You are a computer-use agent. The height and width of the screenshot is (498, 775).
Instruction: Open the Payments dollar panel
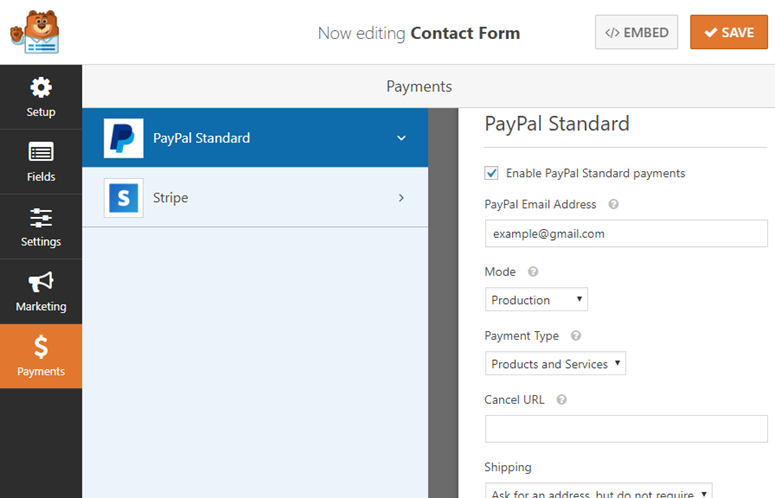tap(41, 356)
